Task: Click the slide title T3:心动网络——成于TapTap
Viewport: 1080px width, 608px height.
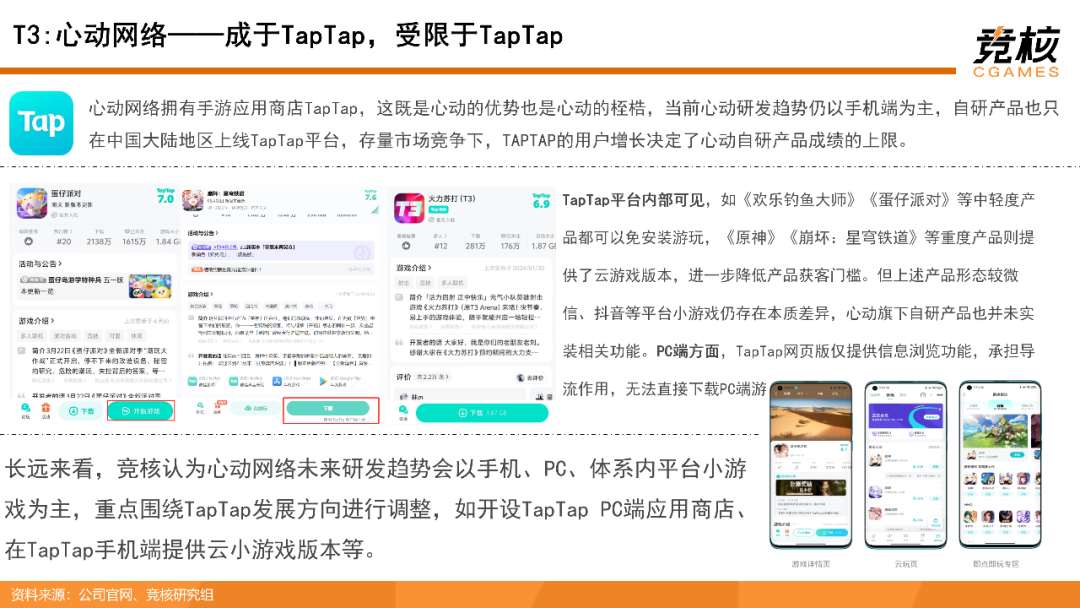Action: pos(287,36)
